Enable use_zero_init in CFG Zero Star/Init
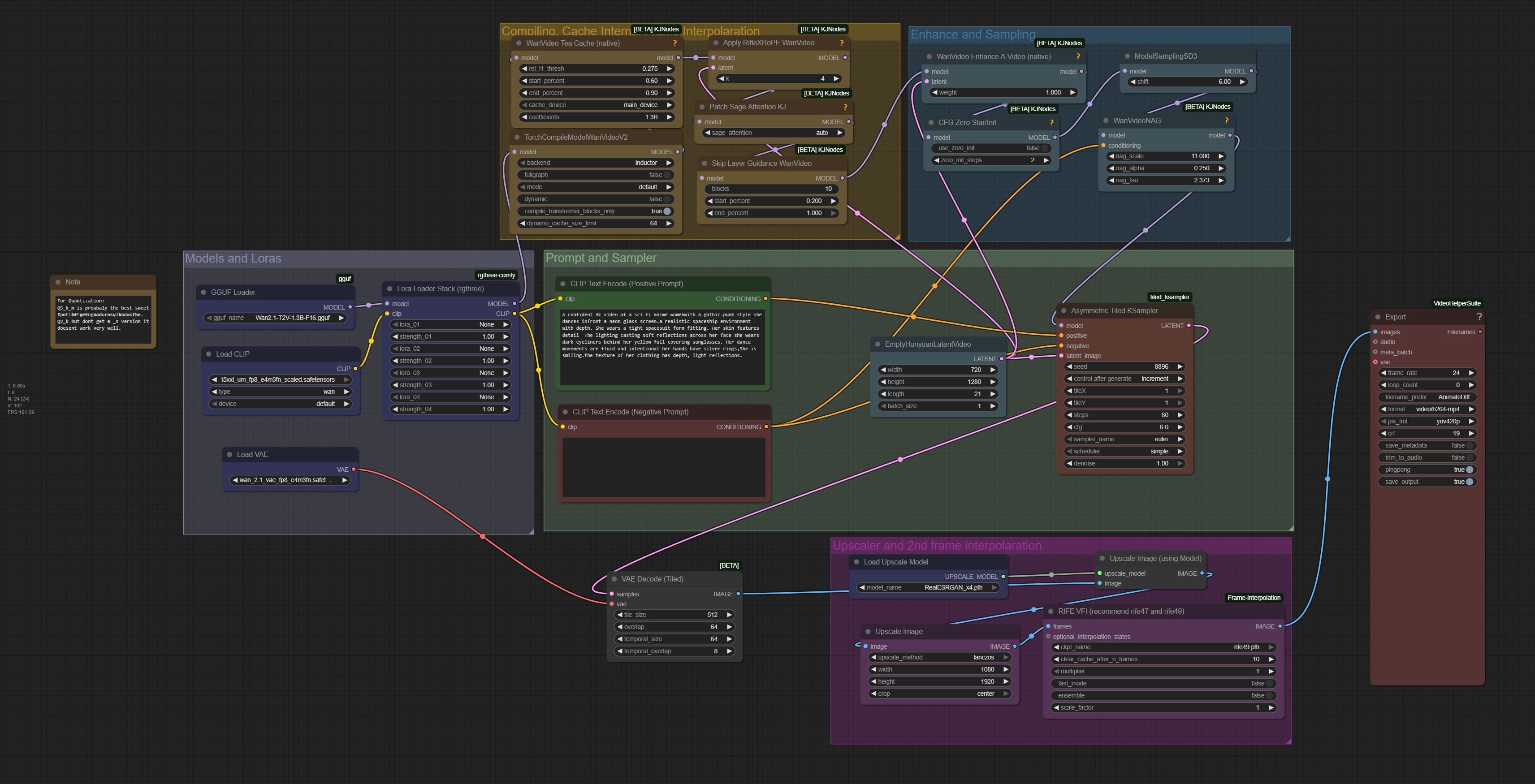Screen dimensions: 1535x784 click(x=1044, y=148)
